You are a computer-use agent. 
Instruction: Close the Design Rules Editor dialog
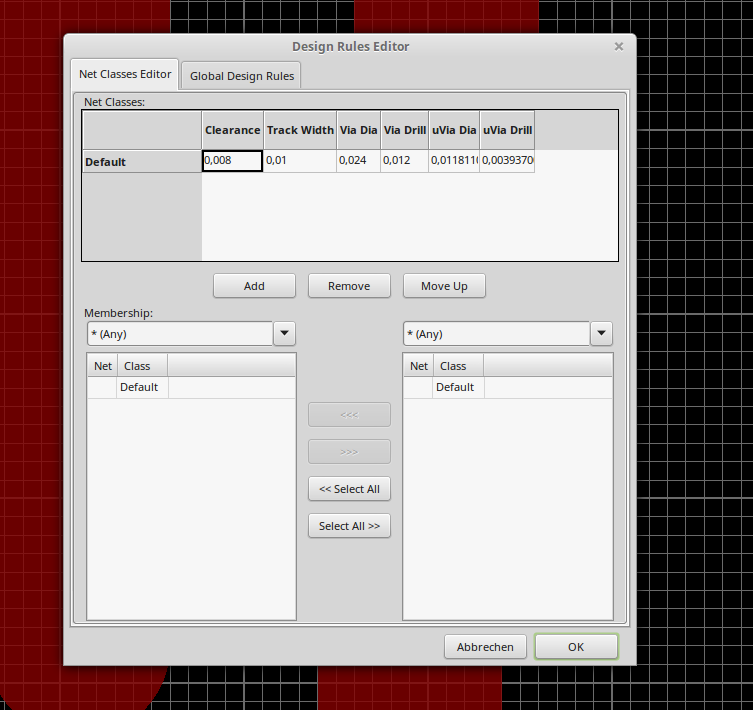pyautogui.click(x=619, y=47)
